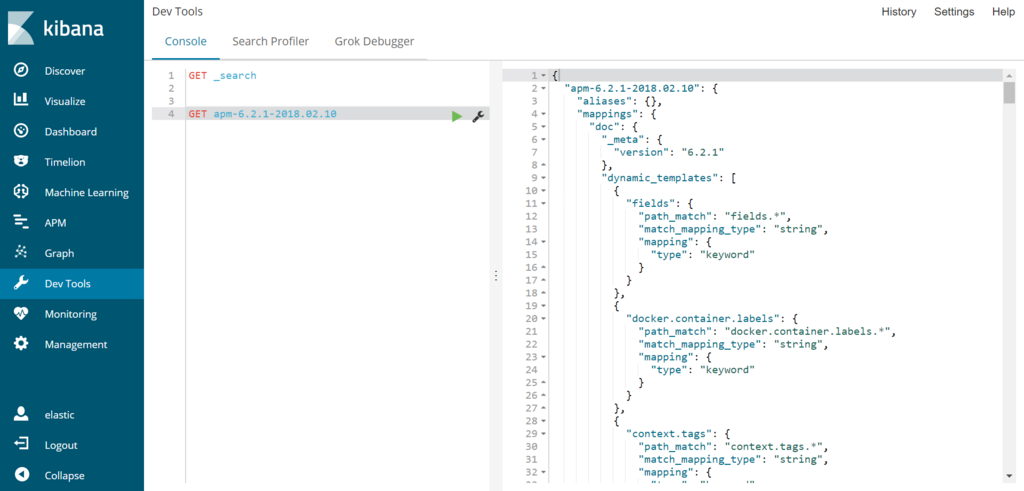Switch to Grok Debugger tab
The image size is (1024, 491).
click(x=374, y=42)
